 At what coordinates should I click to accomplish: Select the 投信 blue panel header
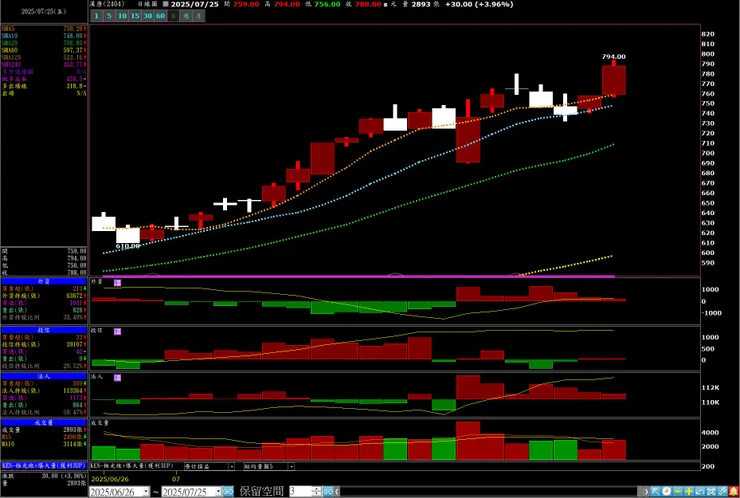tap(43, 330)
